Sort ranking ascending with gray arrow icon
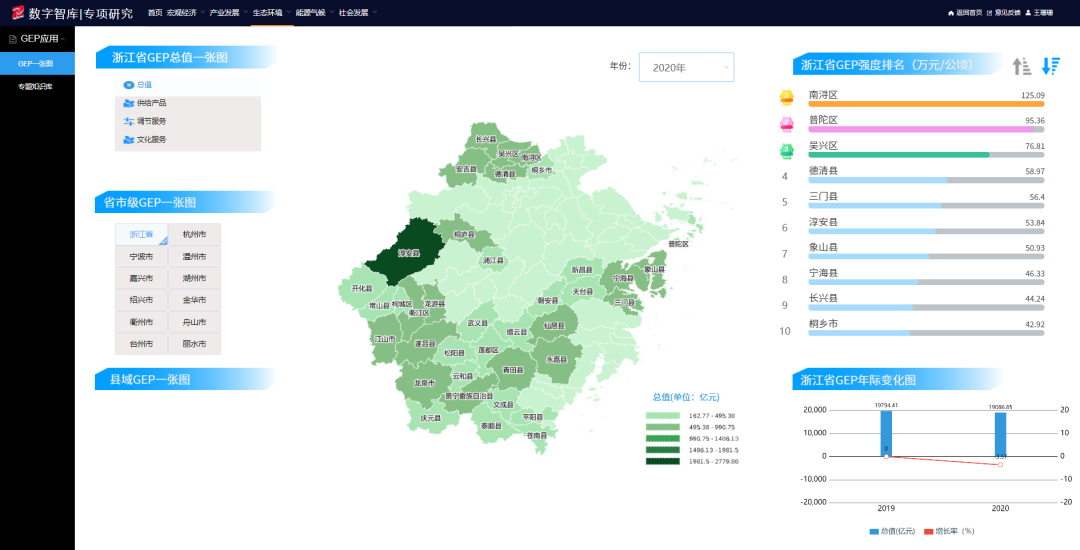Image resolution: width=1080 pixels, height=550 pixels. point(1021,66)
